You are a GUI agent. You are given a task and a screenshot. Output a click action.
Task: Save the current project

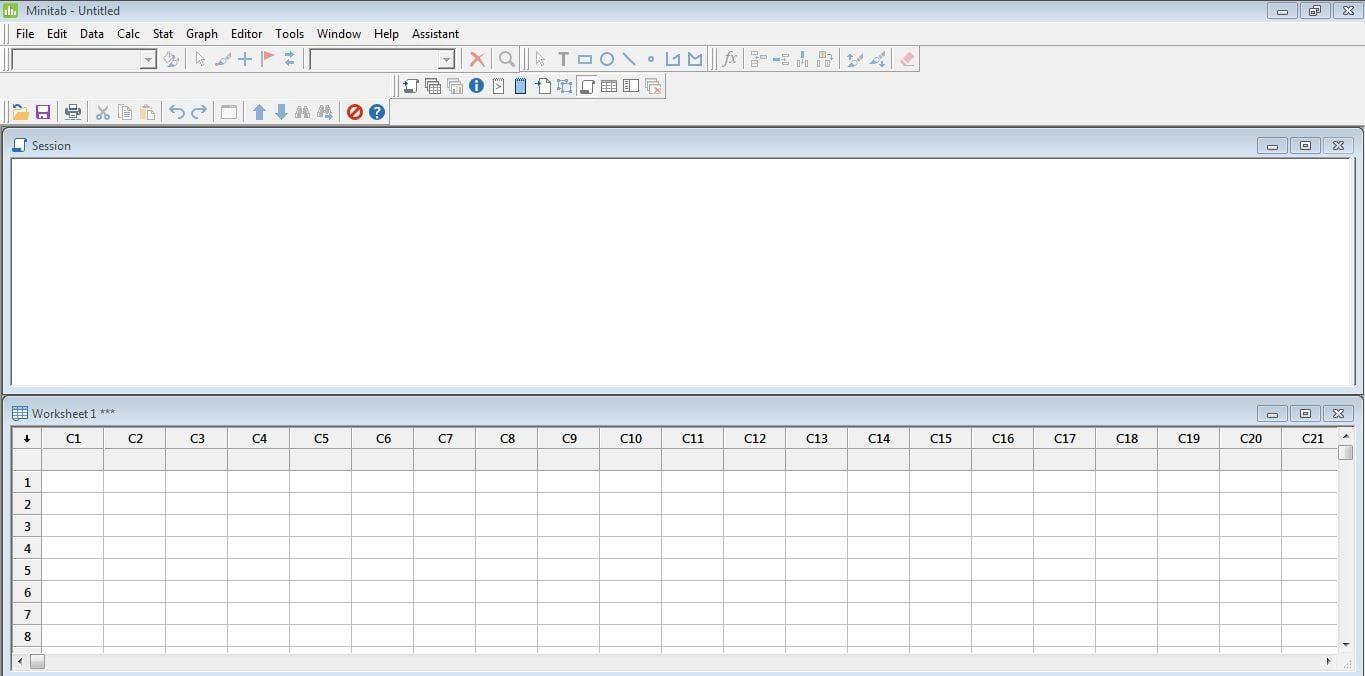[x=43, y=111]
